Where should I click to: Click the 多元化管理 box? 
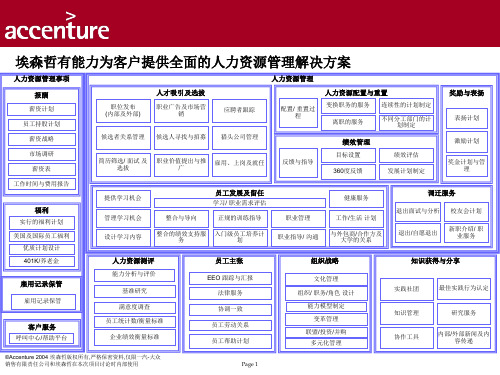[326, 343]
